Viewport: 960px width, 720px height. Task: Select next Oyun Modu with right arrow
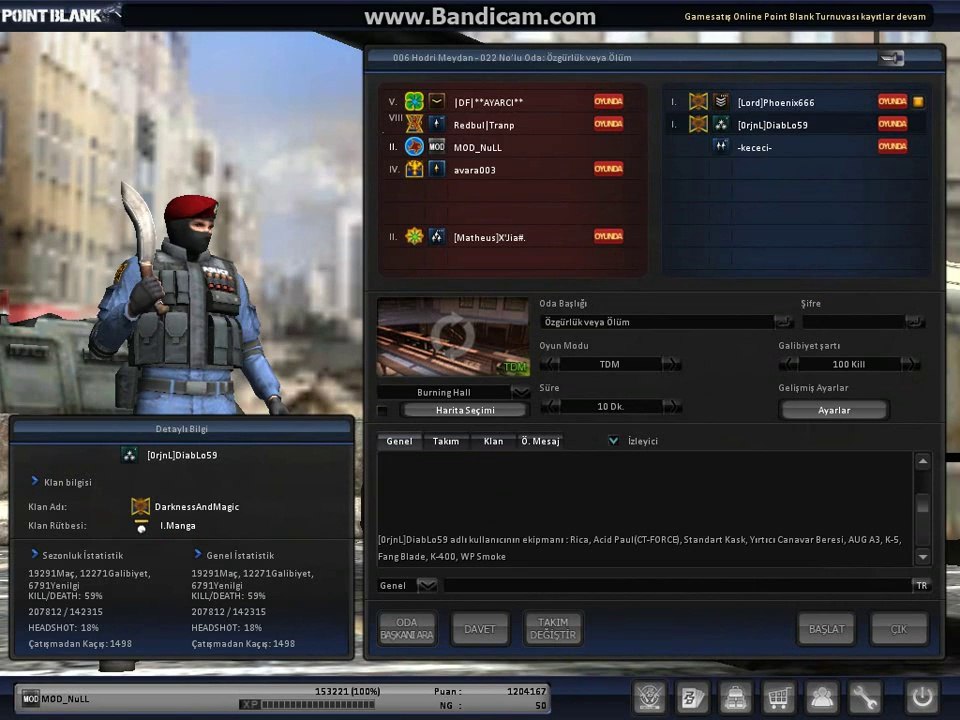point(672,364)
